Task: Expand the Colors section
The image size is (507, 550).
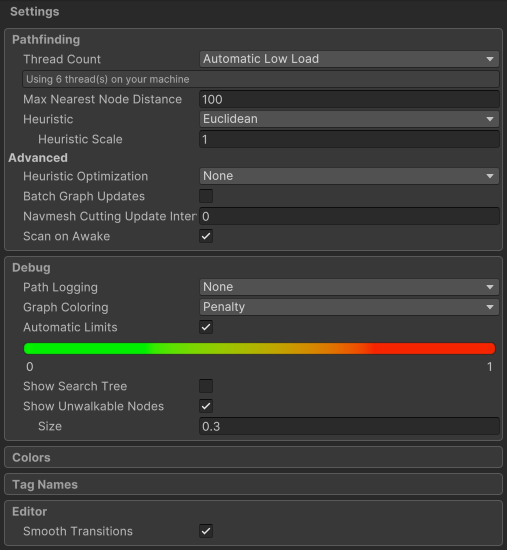Action: tap(253, 457)
